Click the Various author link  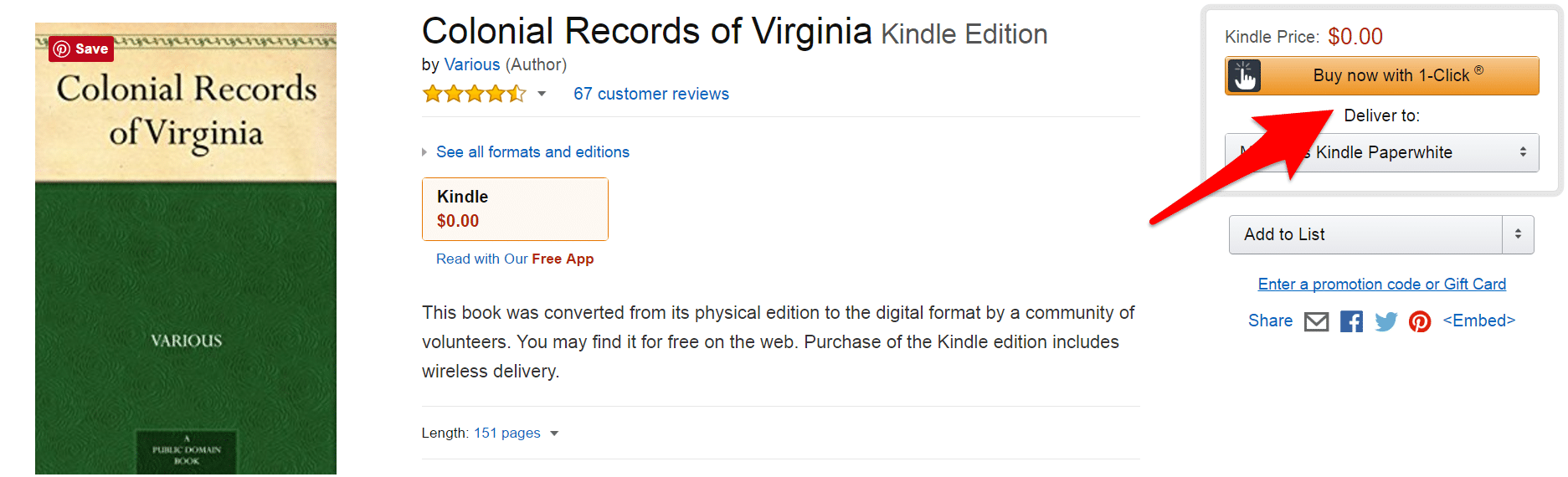[471, 64]
